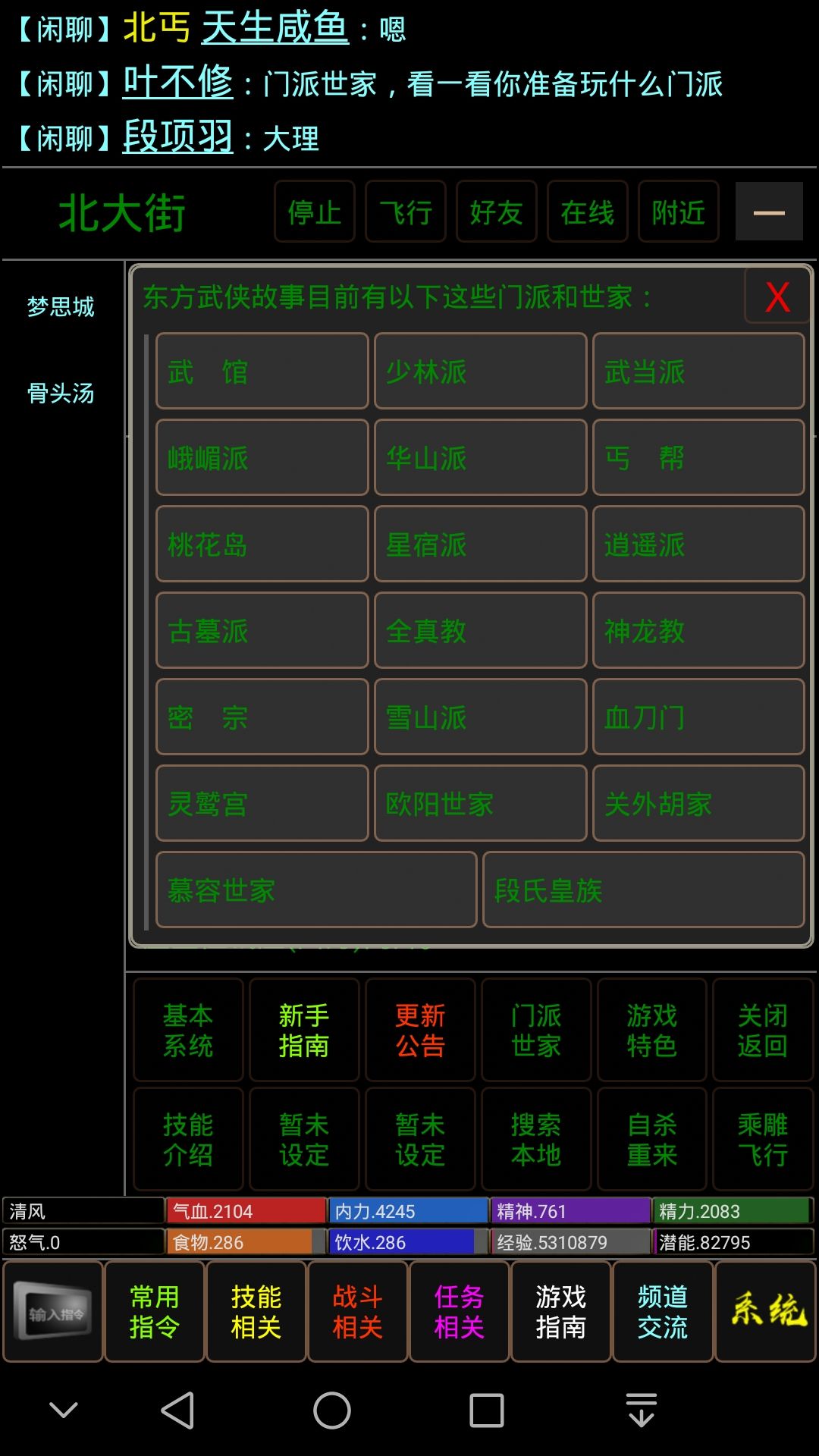The width and height of the screenshot is (819, 1456).
Task: Open 段氏皇族 family info
Action: click(644, 890)
